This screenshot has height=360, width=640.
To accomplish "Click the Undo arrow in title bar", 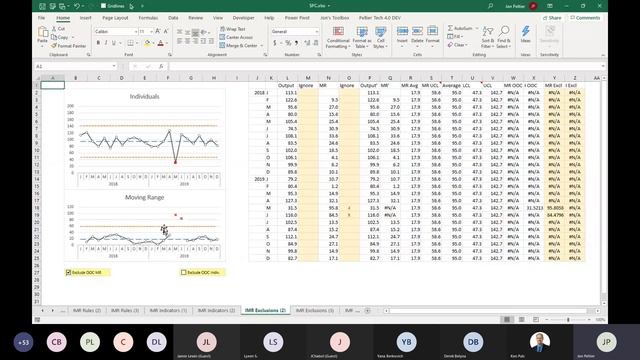I will pyautogui.click(x=77, y=6).
